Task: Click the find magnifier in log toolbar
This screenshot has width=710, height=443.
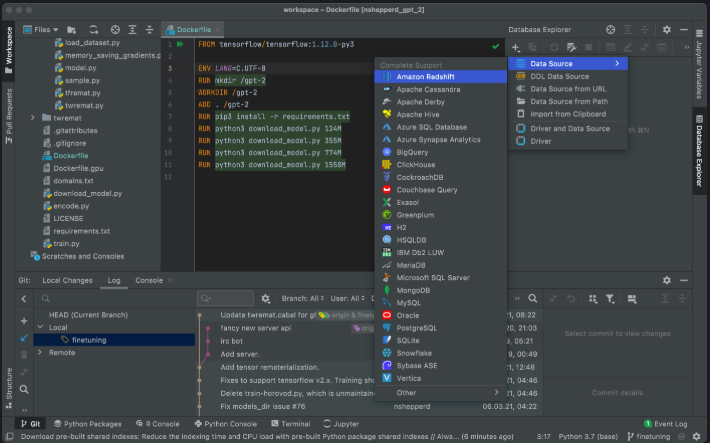Action: tap(532, 299)
